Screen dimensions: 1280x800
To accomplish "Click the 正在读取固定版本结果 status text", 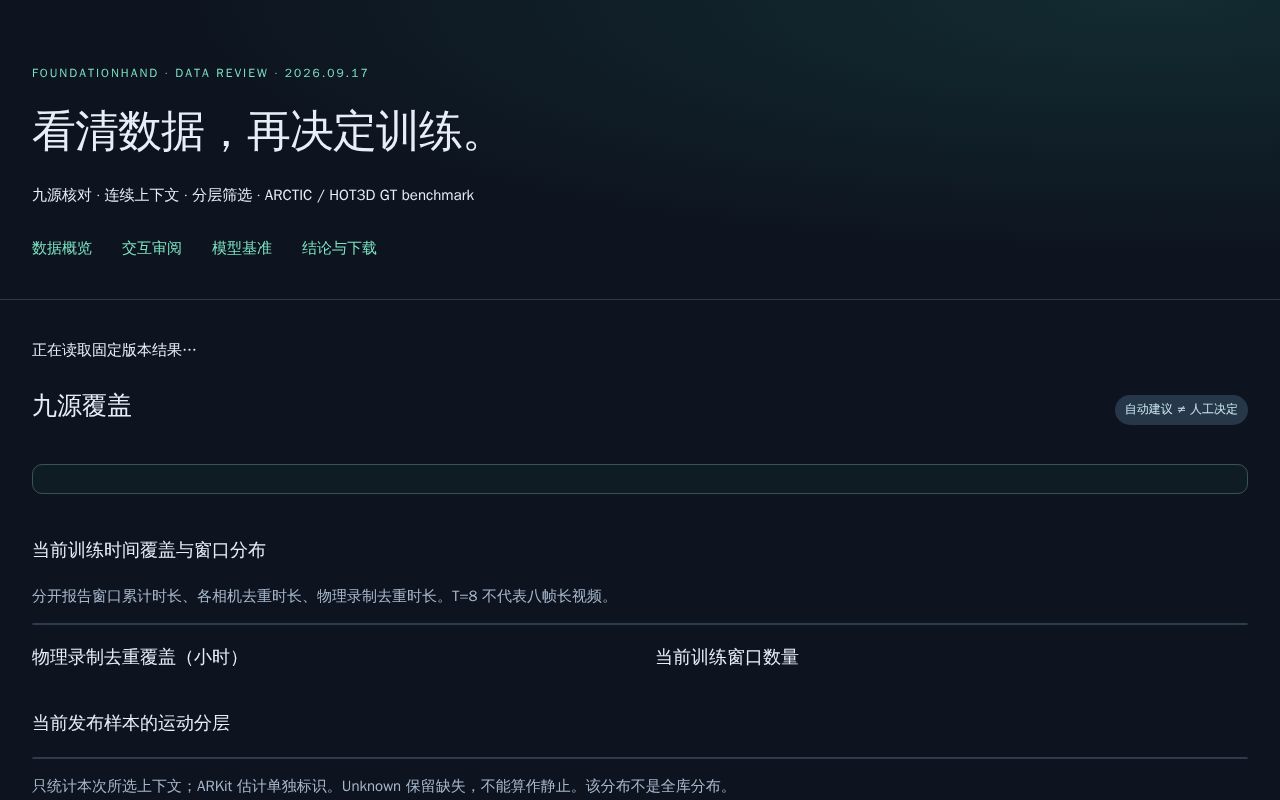I will point(114,350).
